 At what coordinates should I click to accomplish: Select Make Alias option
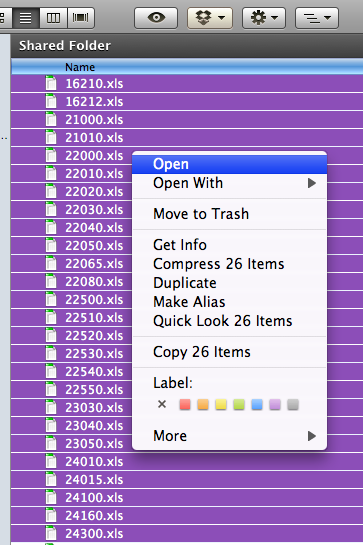coord(229,302)
